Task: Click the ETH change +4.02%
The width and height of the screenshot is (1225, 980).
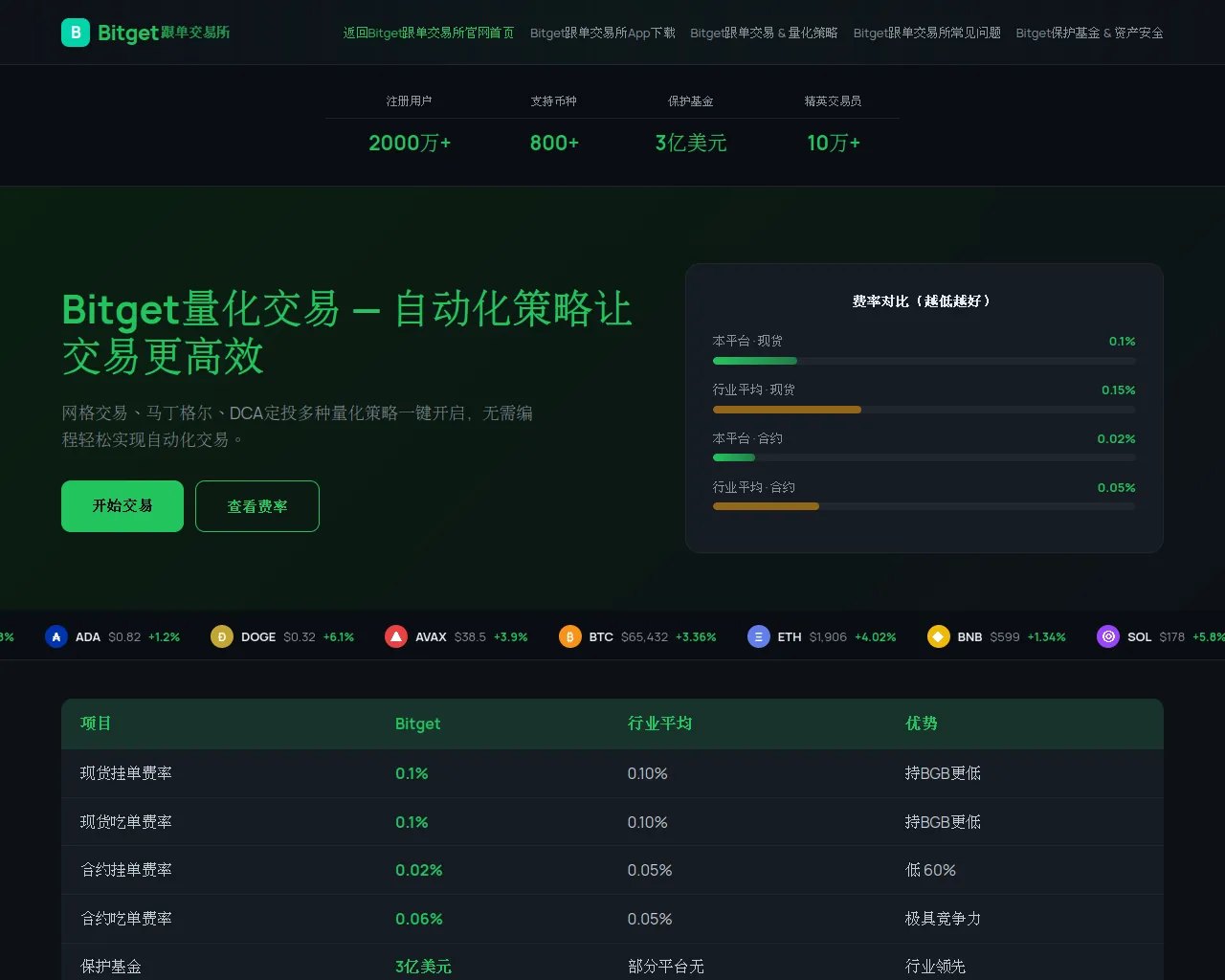Action: point(876,637)
